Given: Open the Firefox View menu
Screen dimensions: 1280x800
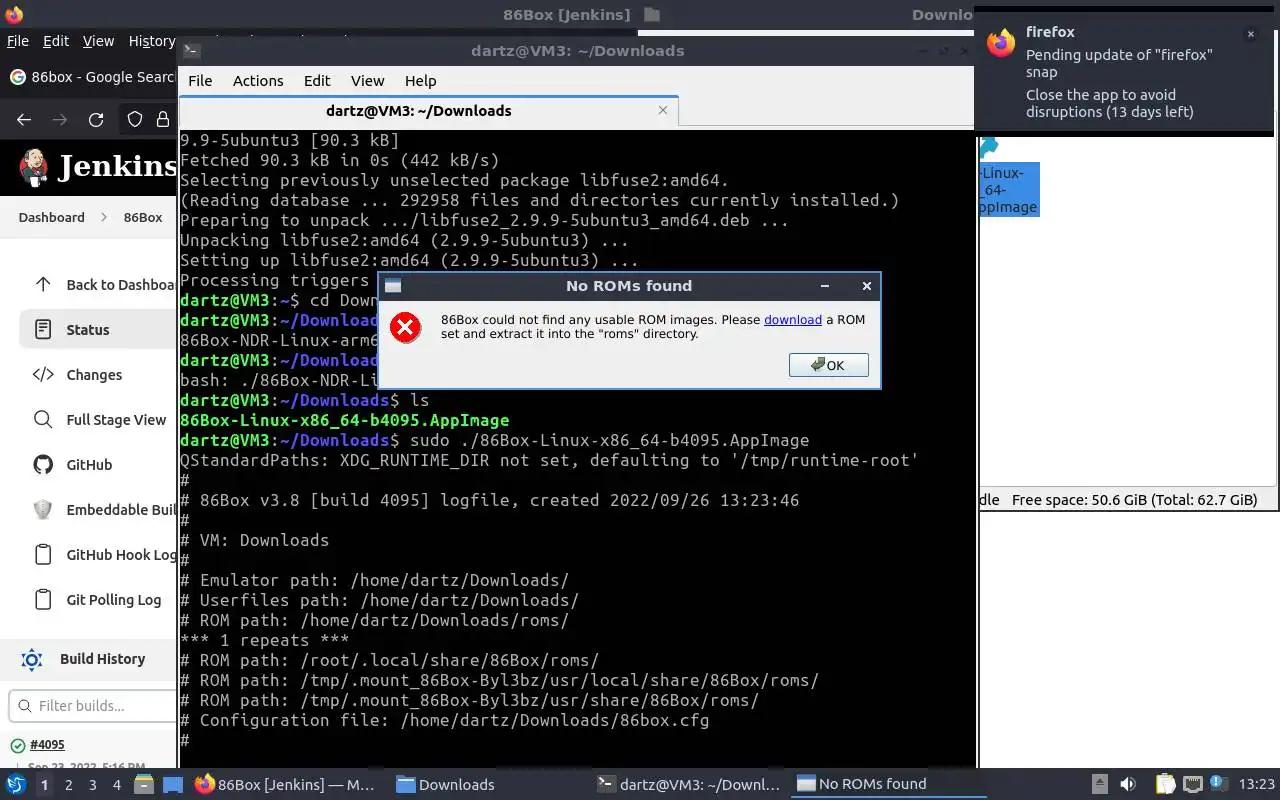Looking at the screenshot, I should point(98,41).
